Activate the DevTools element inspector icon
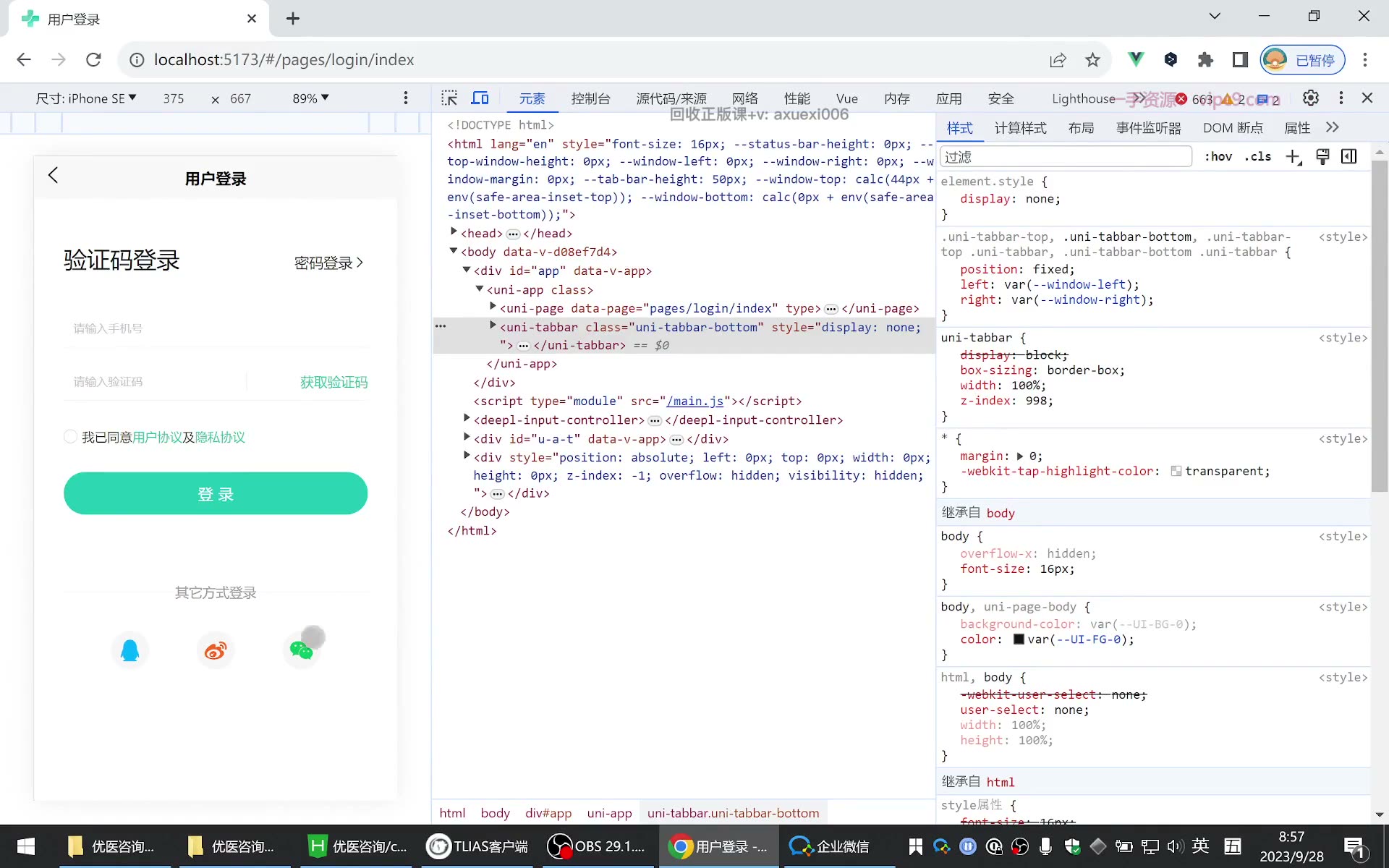Viewport: 1389px width, 868px height. pos(449,98)
